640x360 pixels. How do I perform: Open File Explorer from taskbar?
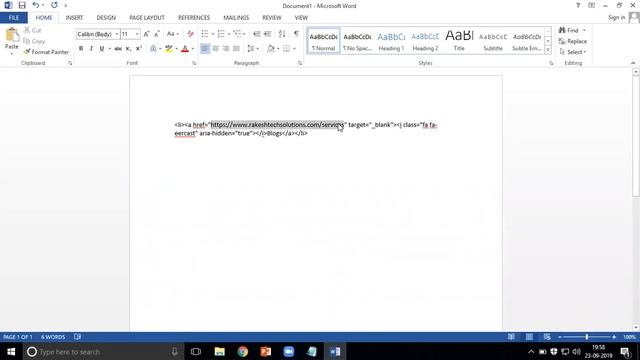point(220,351)
